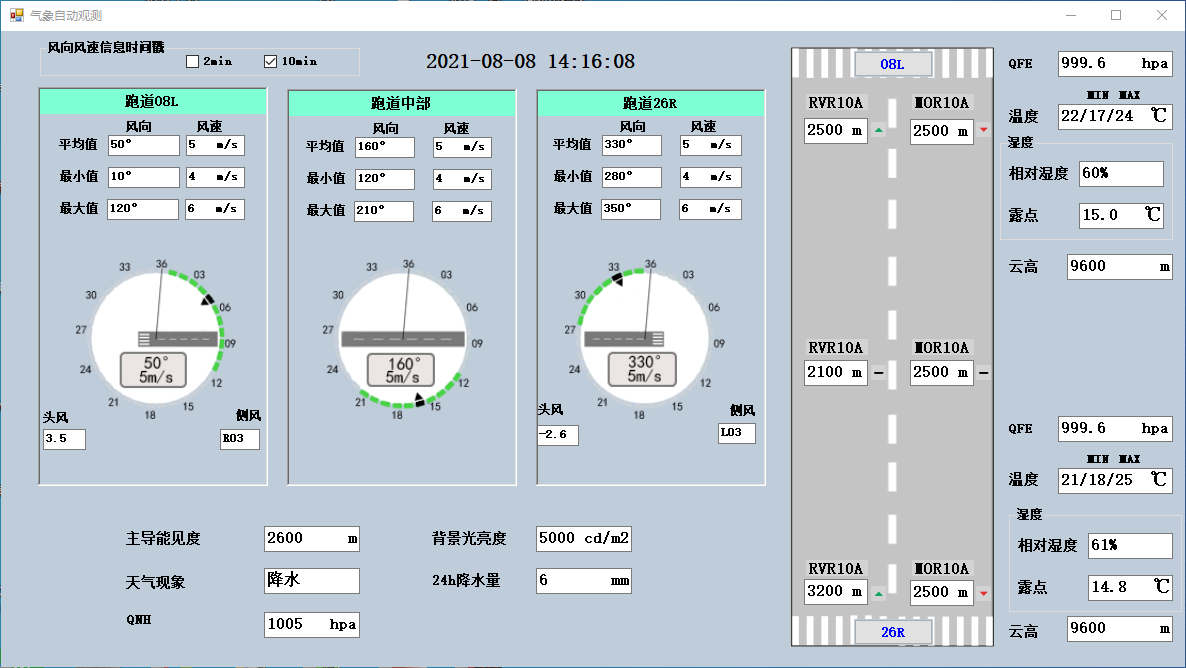Select upper cloud height field 9600 m
This screenshot has width=1186, height=668.
(1119, 266)
